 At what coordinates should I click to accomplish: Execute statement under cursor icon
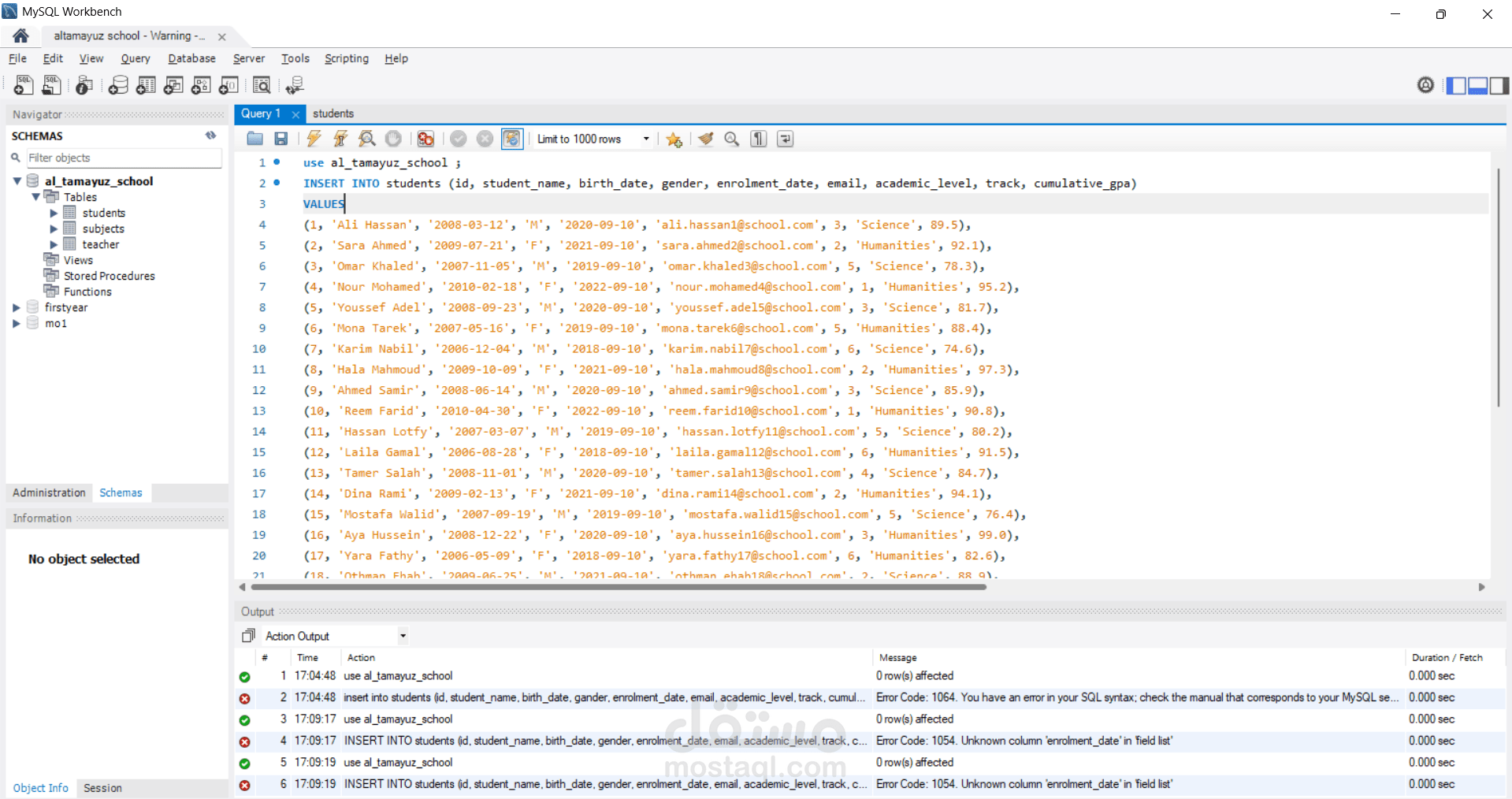(x=340, y=139)
